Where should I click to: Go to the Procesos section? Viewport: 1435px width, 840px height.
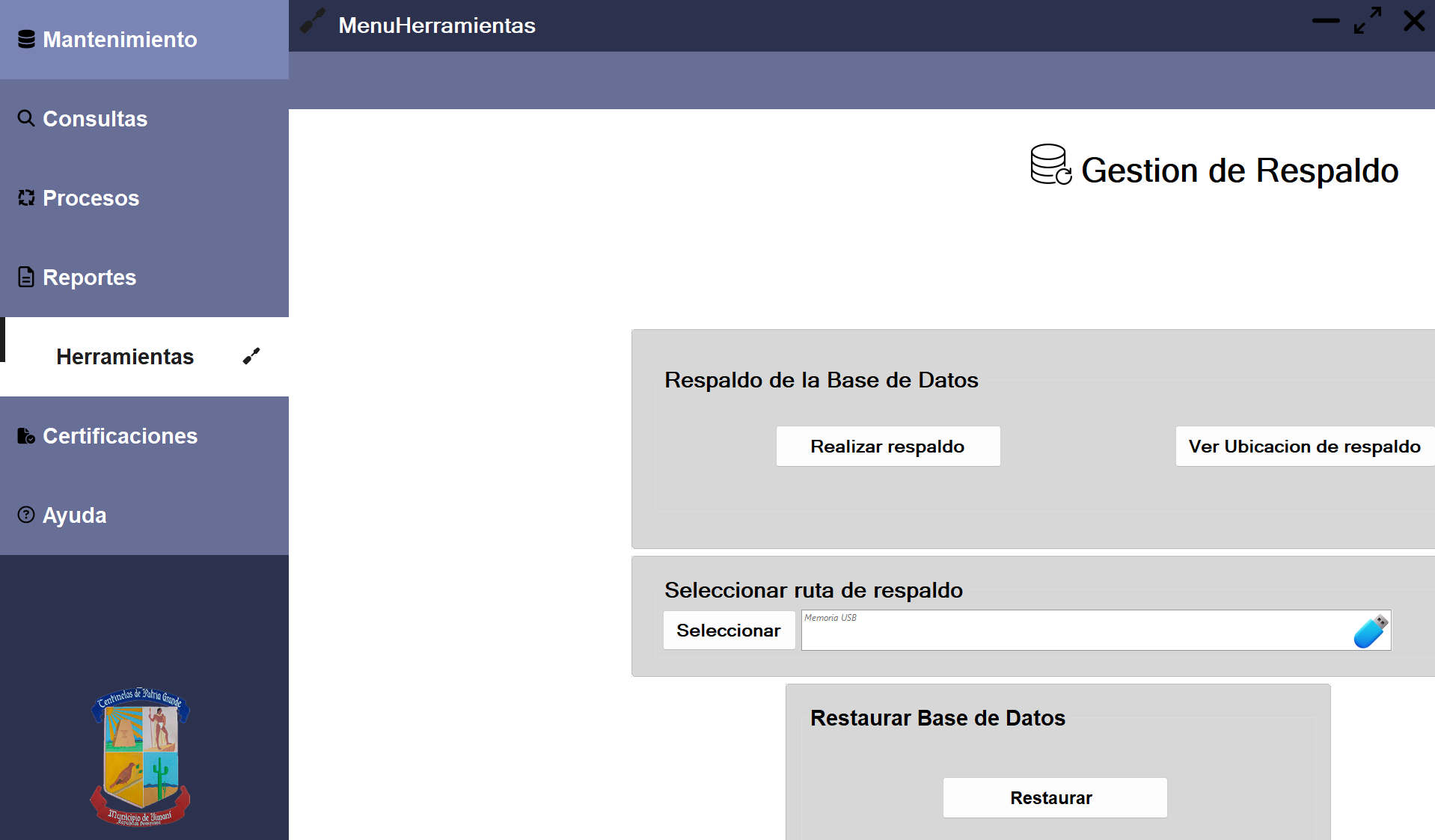[x=144, y=198]
